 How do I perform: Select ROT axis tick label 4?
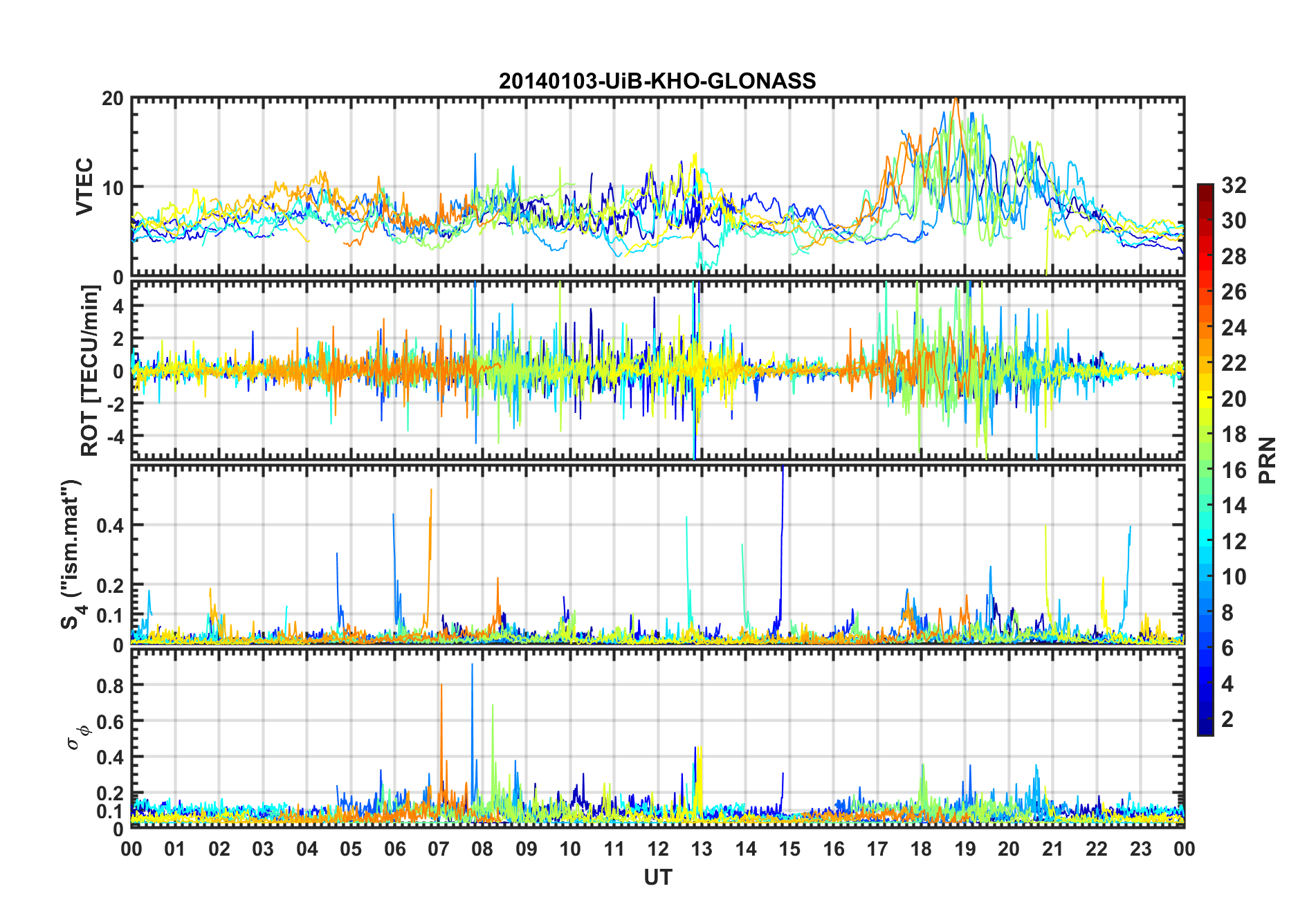pyautogui.click(x=118, y=306)
